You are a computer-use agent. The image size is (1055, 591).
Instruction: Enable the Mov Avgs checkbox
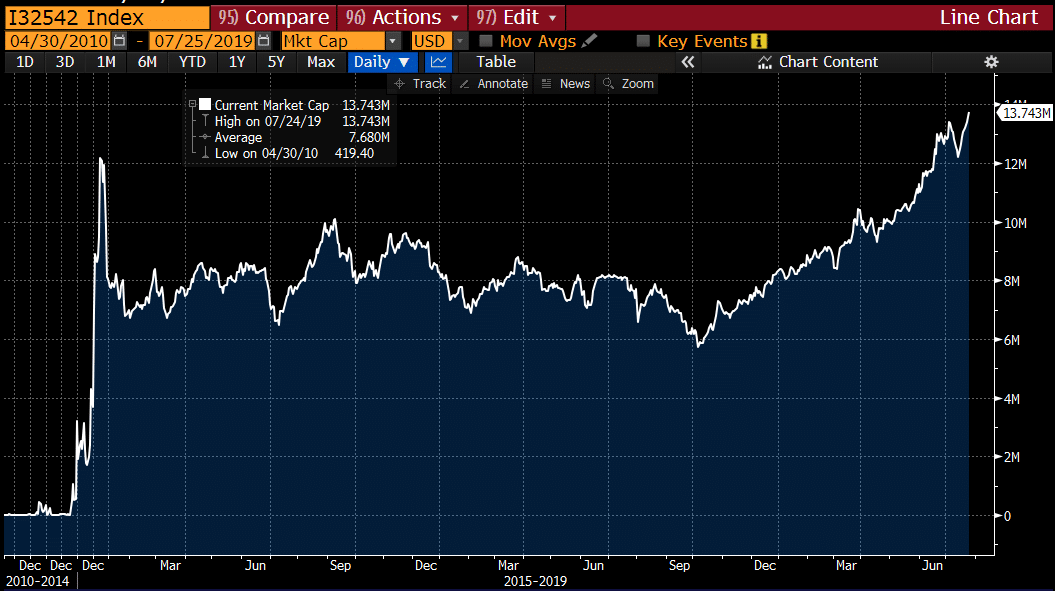click(486, 41)
